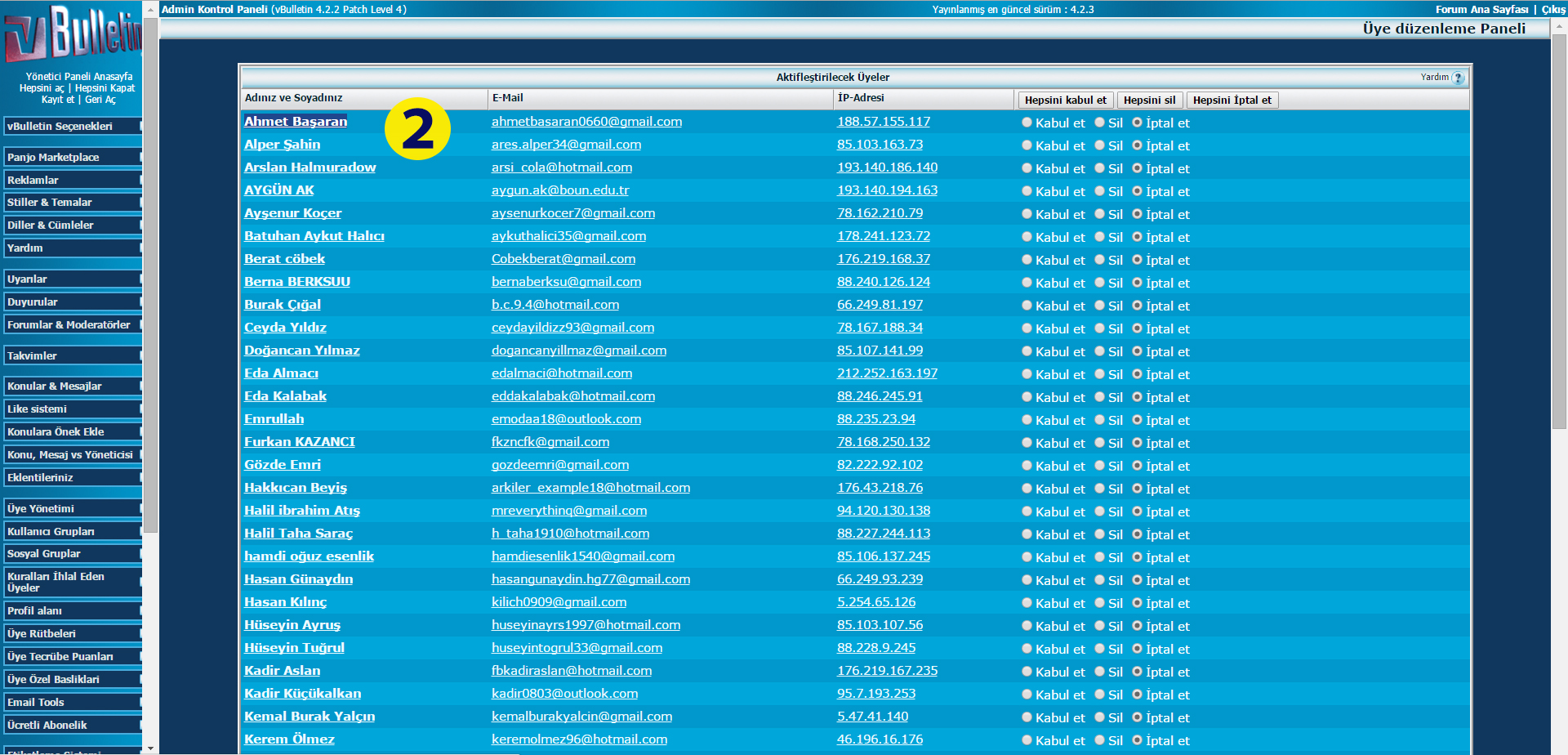This screenshot has width=1568, height=755.
Task: Choose Sil option for Berna BERKSUU
Action: pyautogui.click(x=1099, y=283)
